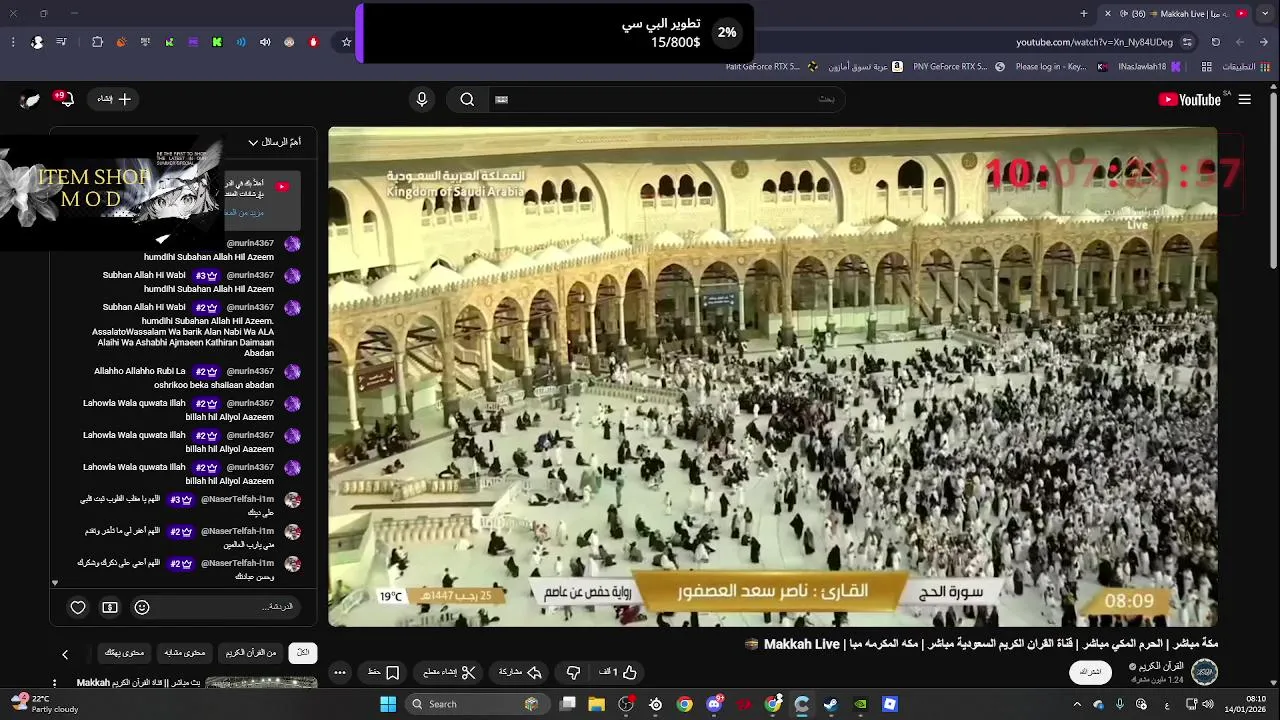Open the volume speaker extension icon
This screenshot has height=720, width=1280.
(265, 42)
